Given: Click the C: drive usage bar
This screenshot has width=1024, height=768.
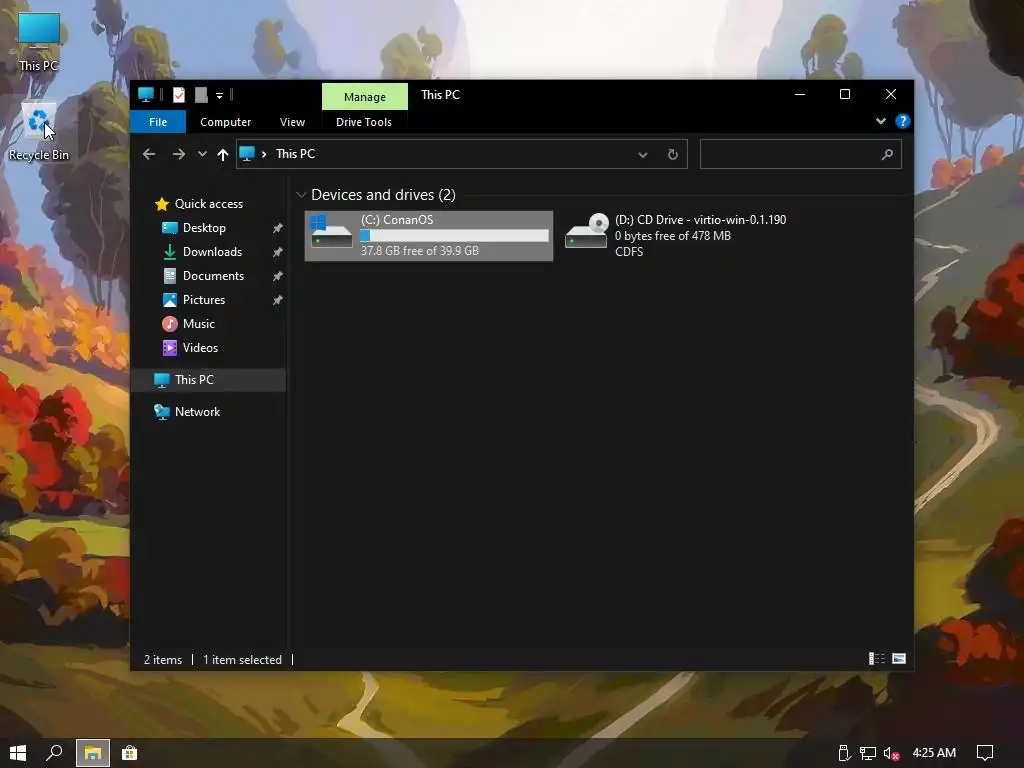Looking at the screenshot, I should 455,236.
